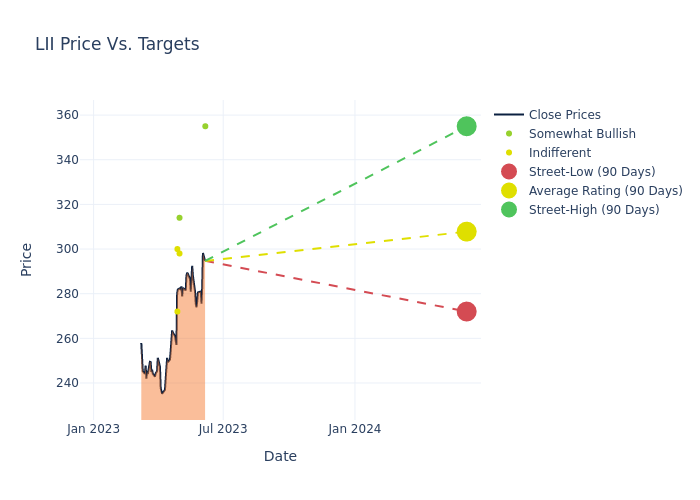This screenshot has width=700, height=500.
Task: Click the 360 y-axis tick label
Action: tap(66, 115)
